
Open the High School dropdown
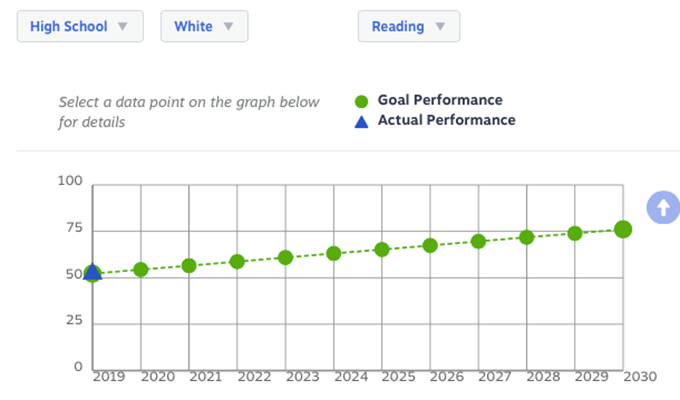[80, 26]
